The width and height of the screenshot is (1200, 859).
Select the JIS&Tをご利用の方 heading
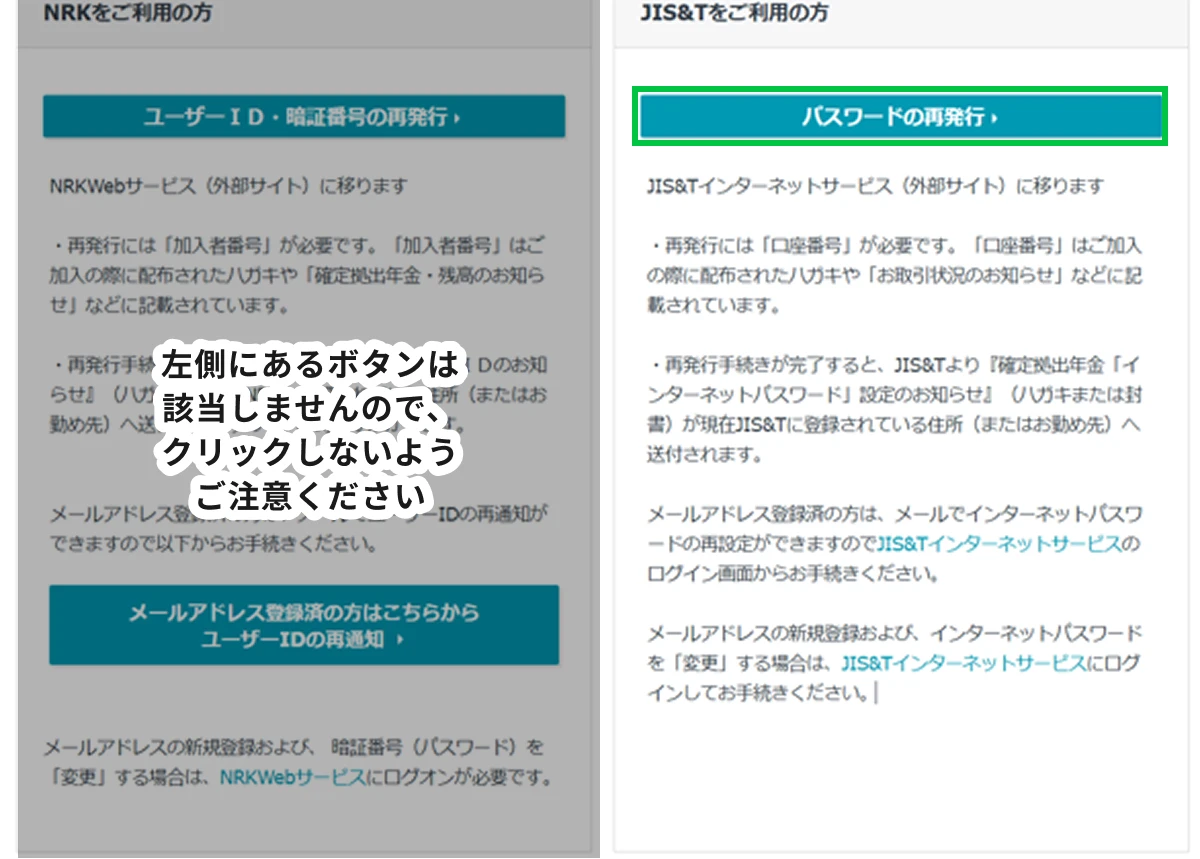(734, 14)
